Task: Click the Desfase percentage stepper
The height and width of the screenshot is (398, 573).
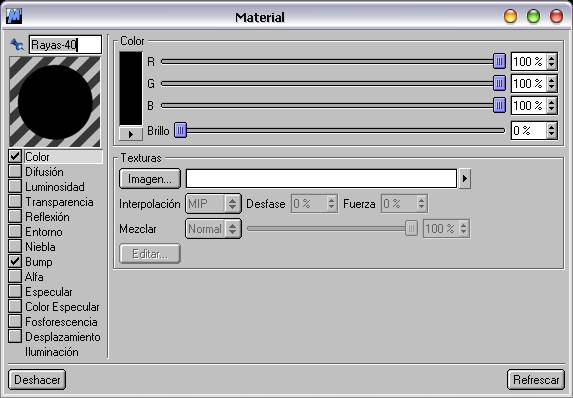Action: (x=331, y=204)
